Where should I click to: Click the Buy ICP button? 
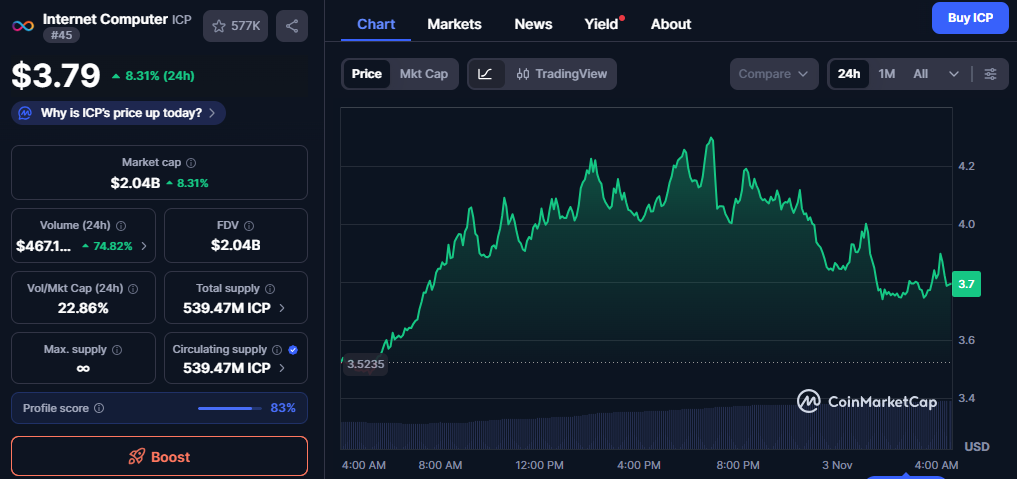pos(969,18)
